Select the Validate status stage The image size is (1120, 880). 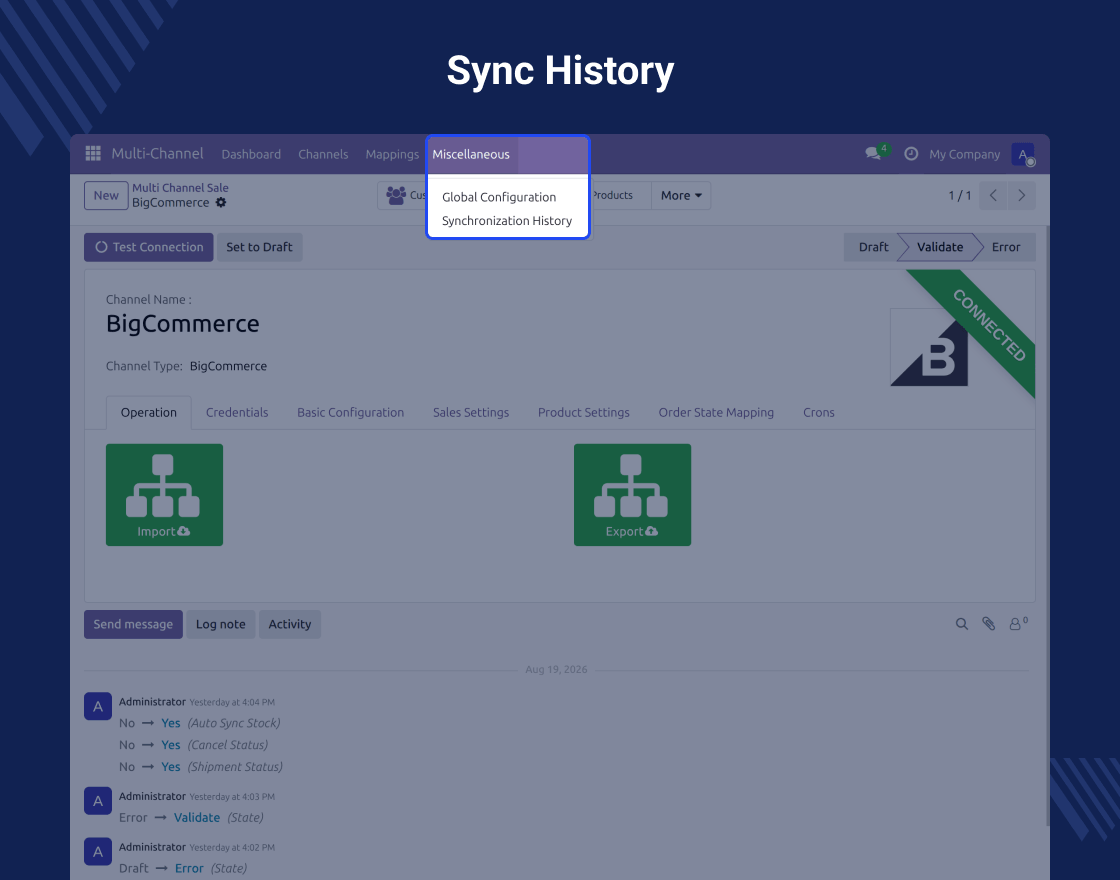click(x=940, y=247)
